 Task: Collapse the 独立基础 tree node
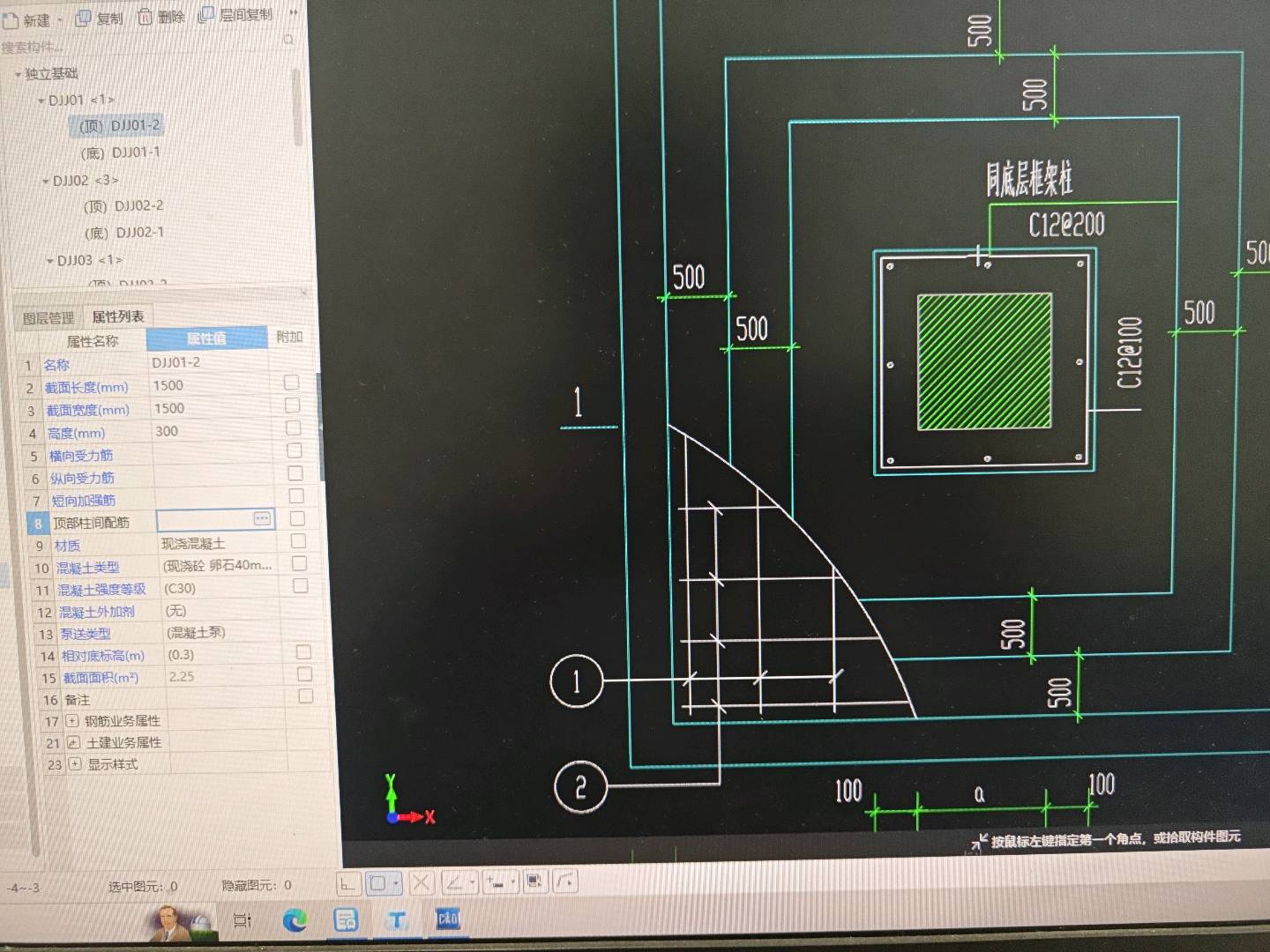point(18,74)
